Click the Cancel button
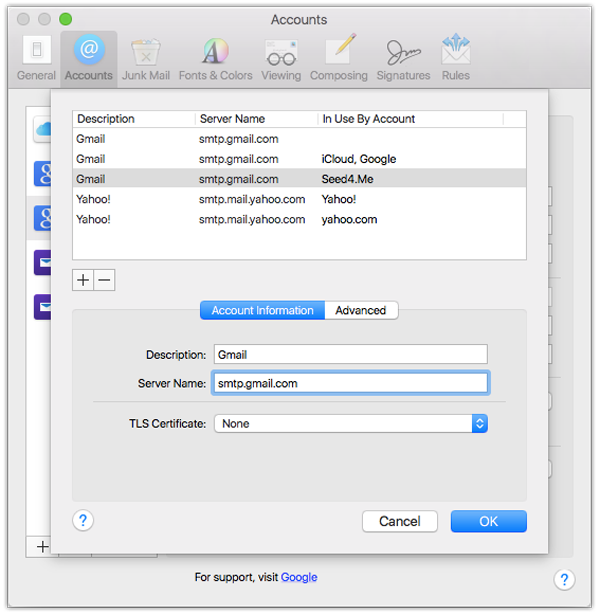 click(400, 521)
